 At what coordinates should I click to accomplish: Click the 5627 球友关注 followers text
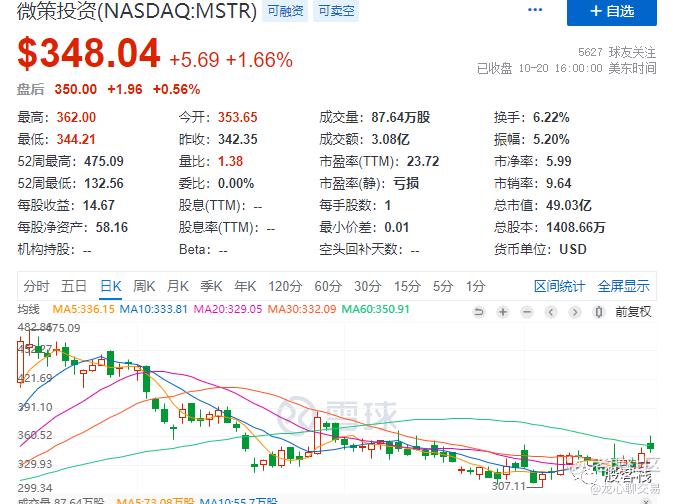point(617,52)
